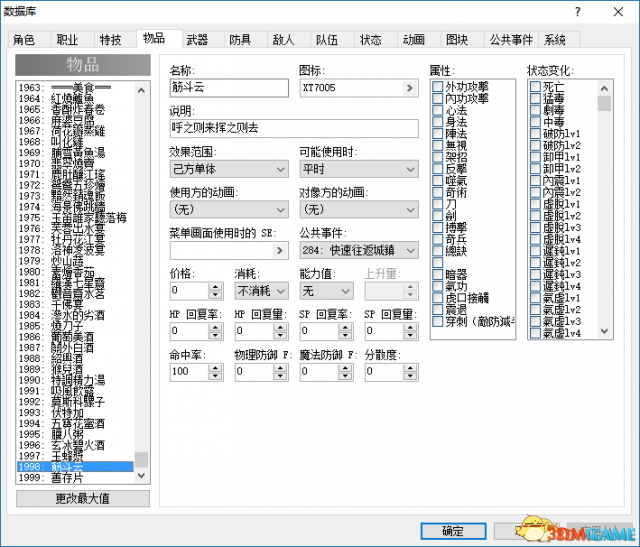Screen dimensions: 640x547
Task: Open the 消耗 dropdown showing 不消耗
Action: click(x=262, y=291)
